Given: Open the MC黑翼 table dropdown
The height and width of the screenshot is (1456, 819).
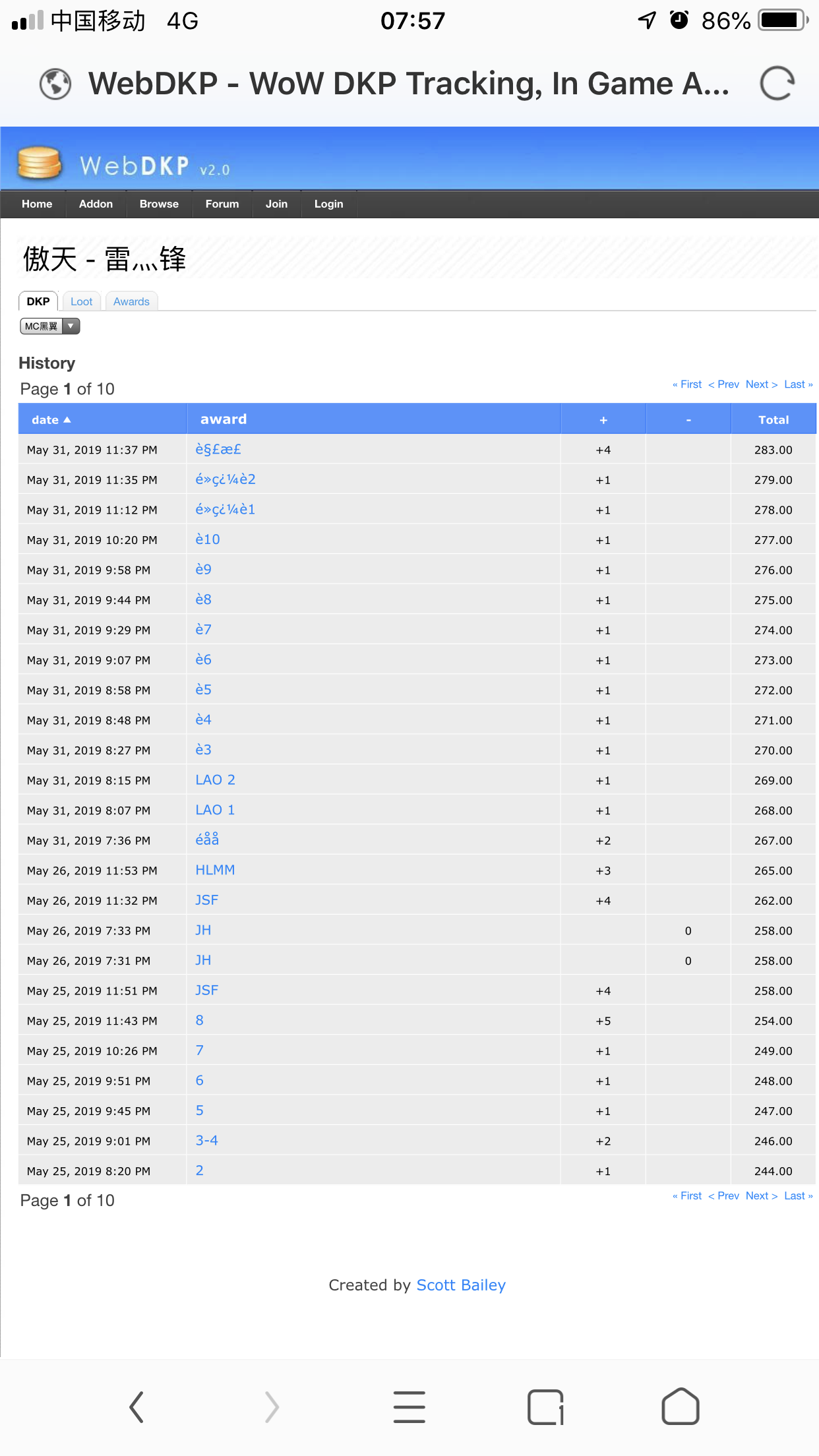Looking at the screenshot, I should 49,326.
